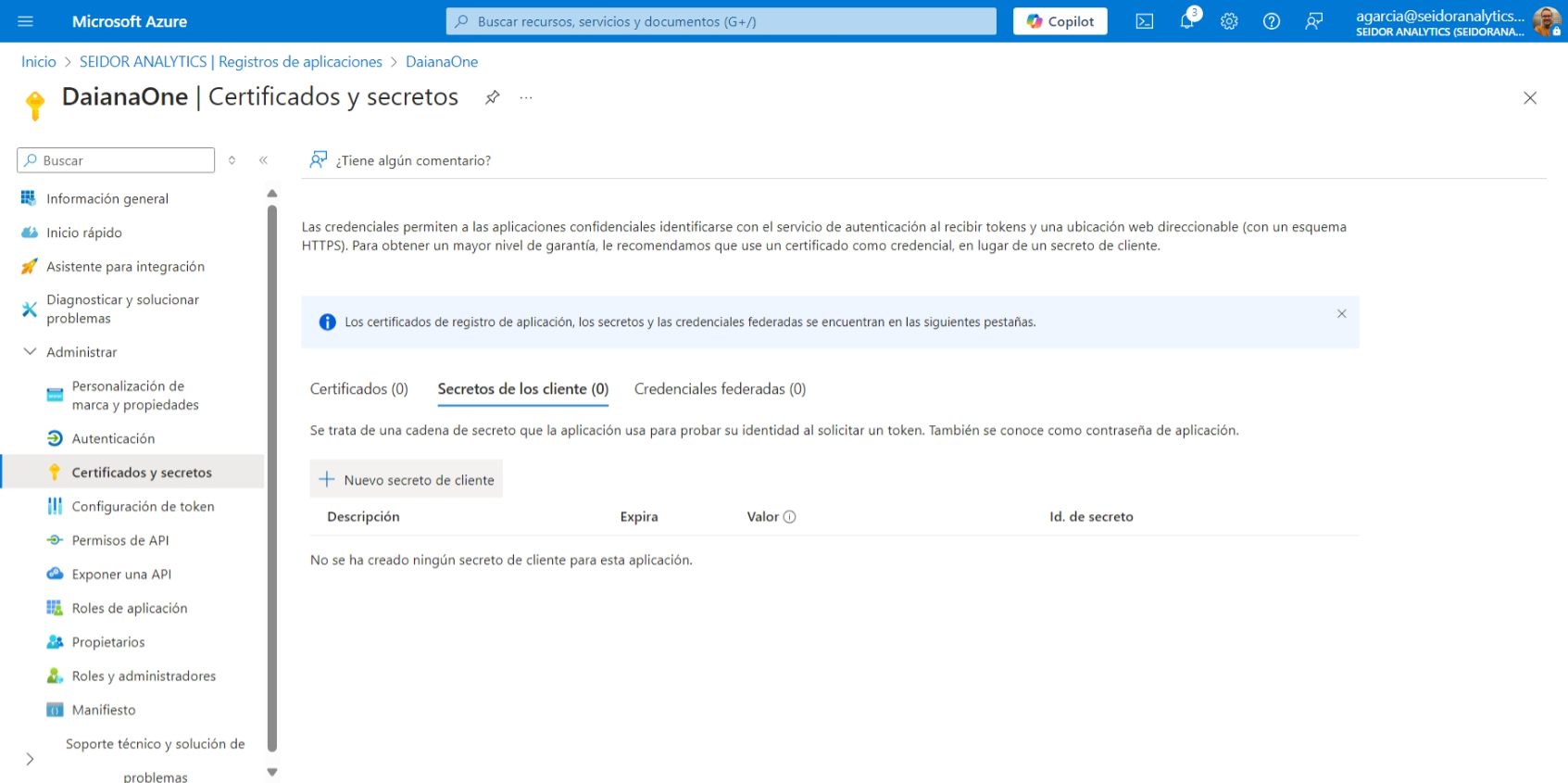Click the Valor info icon
The height and width of the screenshot is (783, 1568).
pyautogui.click(x=790, y=517)
